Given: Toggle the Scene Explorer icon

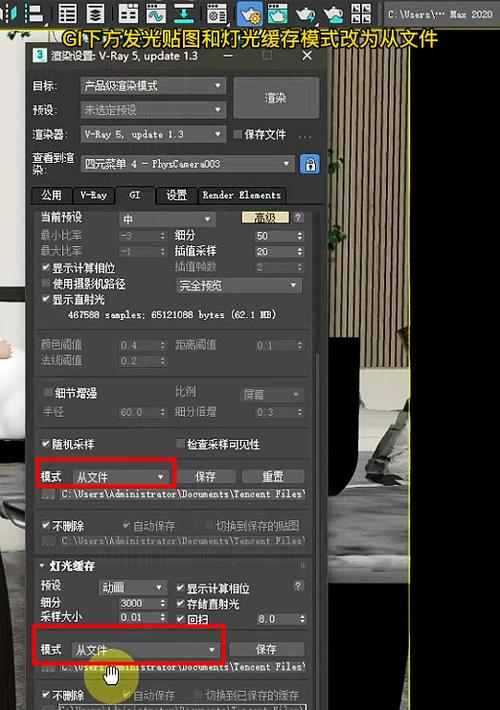Looking at the screenshot, I should 67,14.
